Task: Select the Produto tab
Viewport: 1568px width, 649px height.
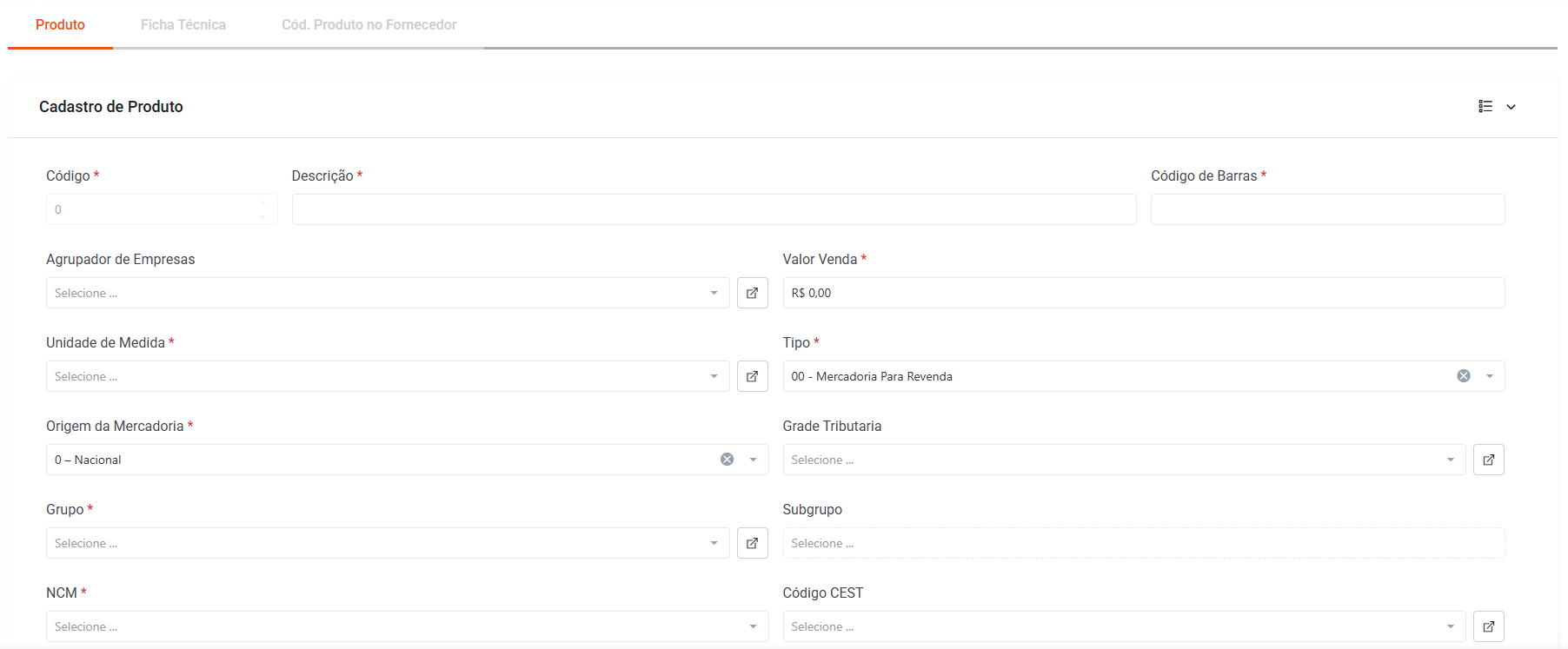Action: (x=60, y=24)
